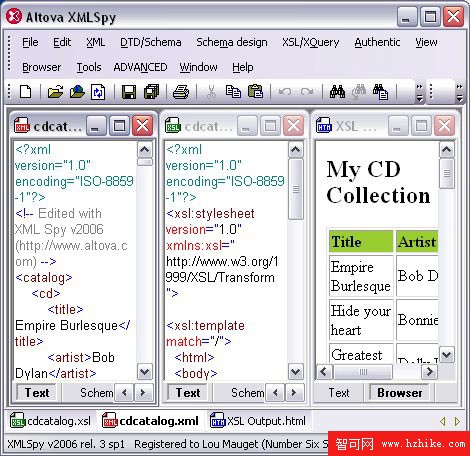
Task: Switch to the cdcatalog.xml document tab
Action: pyautogui.click(x=151, y=421)
